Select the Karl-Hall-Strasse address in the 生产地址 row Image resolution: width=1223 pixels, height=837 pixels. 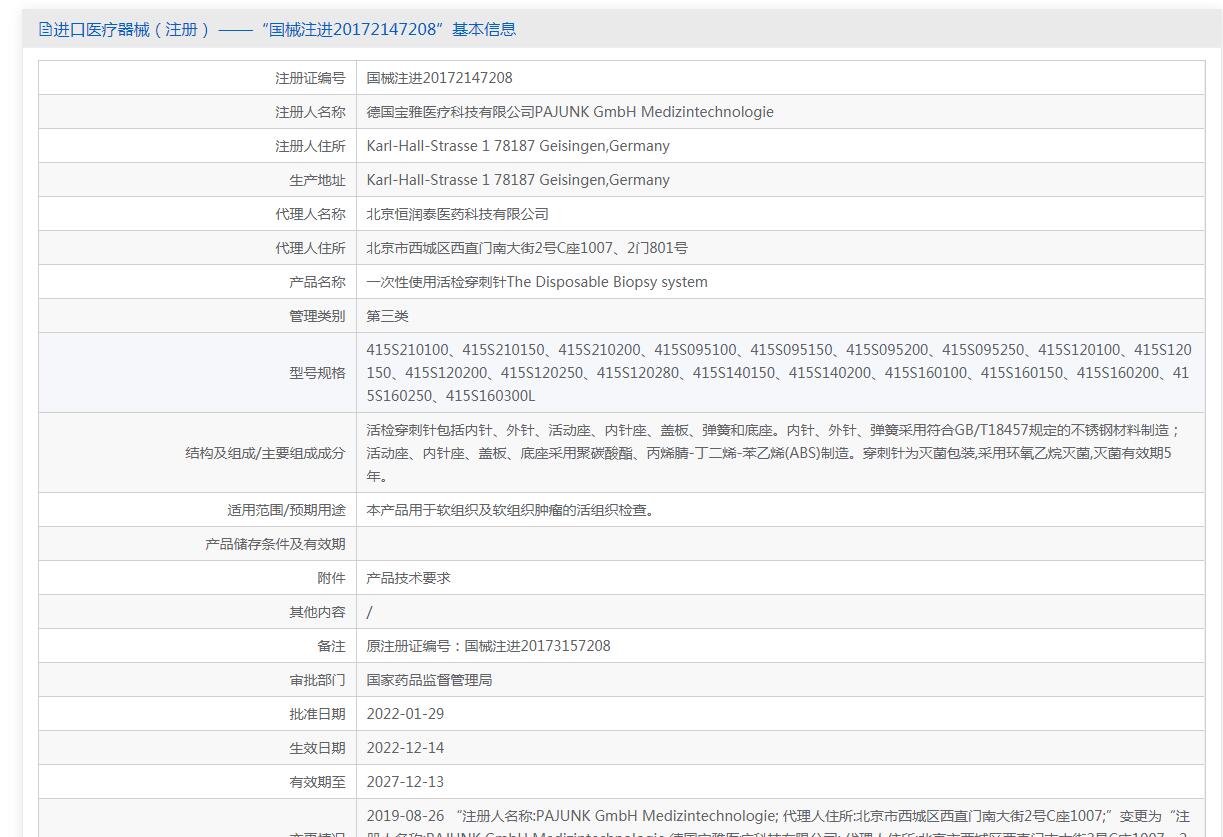[518, 180]
